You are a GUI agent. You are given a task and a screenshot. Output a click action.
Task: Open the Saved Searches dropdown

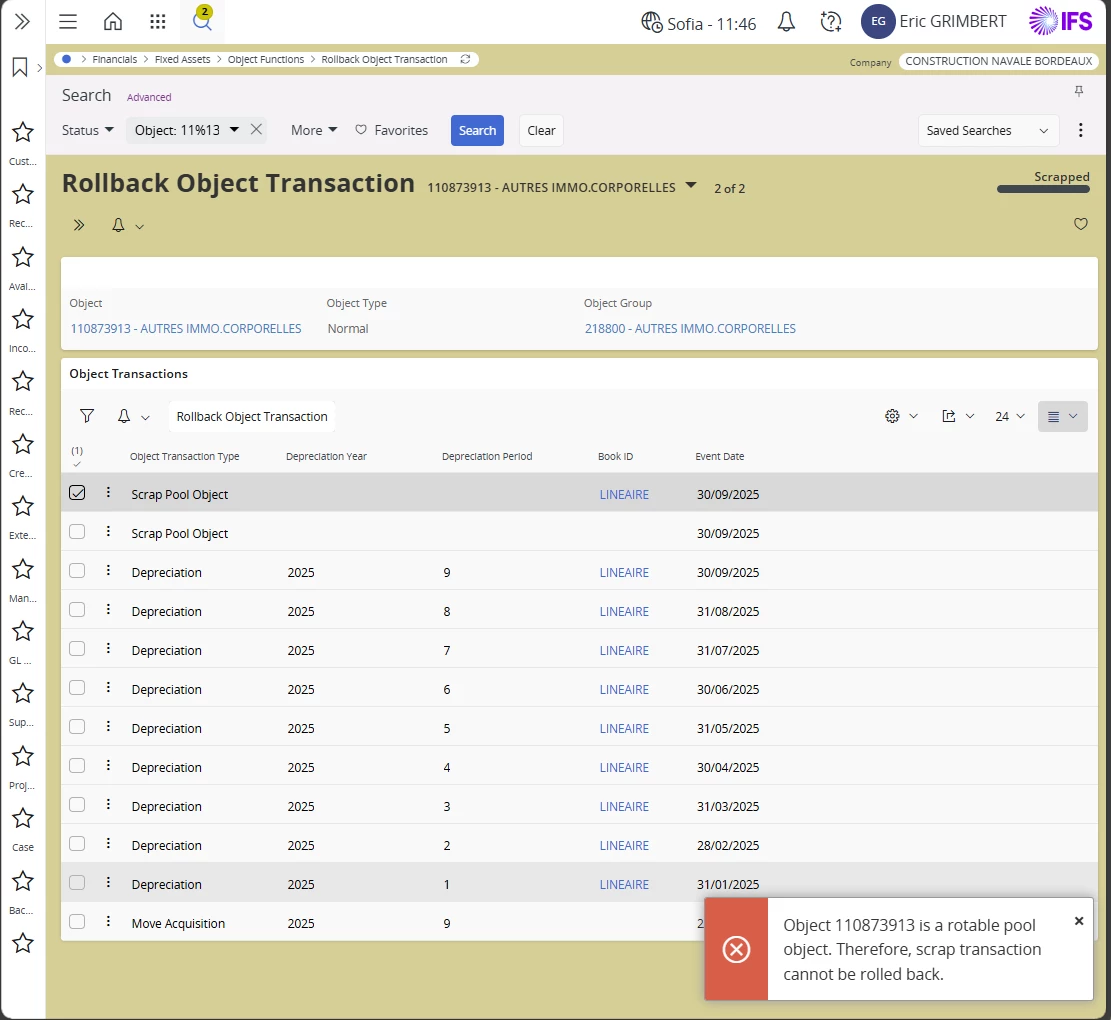click(988, 130)
